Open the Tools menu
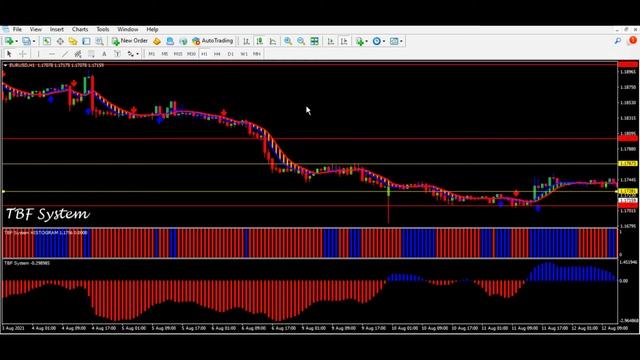This screenshot has width=640, height=360. (103, 29)
